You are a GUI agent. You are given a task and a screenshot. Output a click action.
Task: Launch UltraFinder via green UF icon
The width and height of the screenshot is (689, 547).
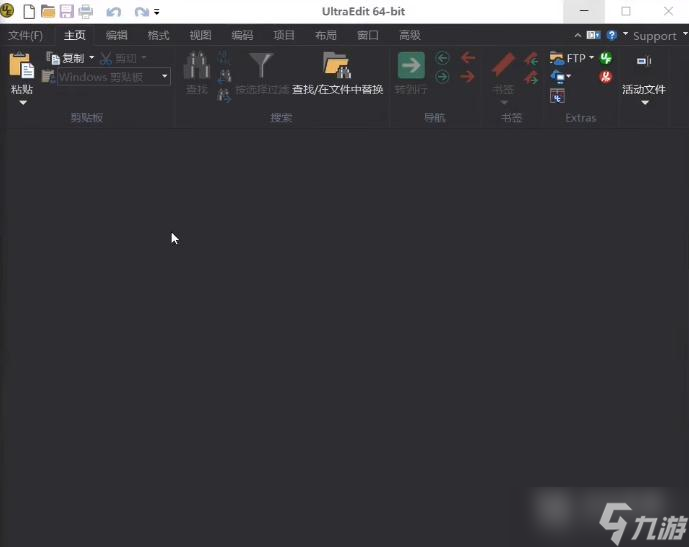pos(606,58)
